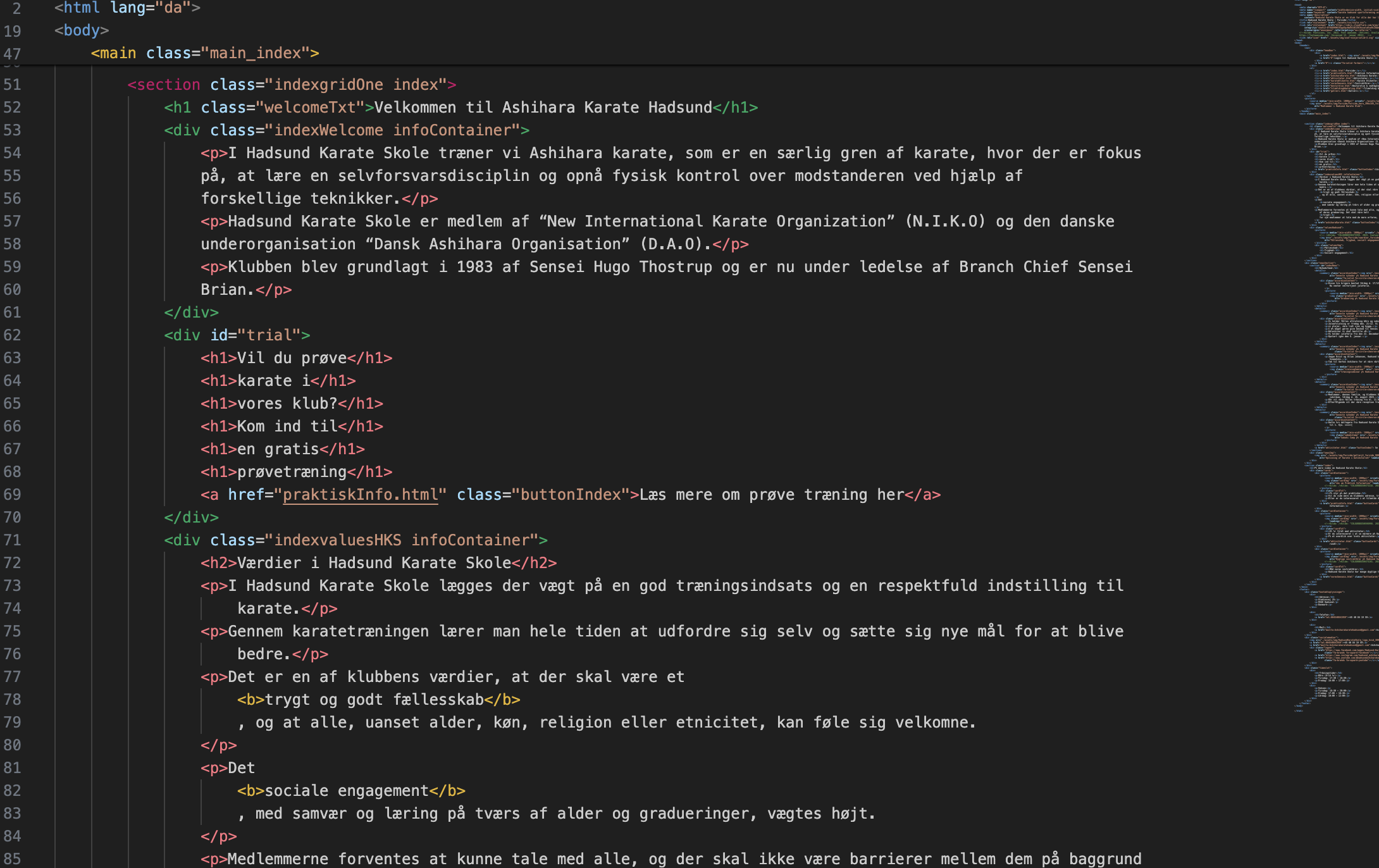Open the praktiskInfo.html link in the href
Image resolution: width=1379 pixels, height=868 pixels.
click(360, 495)
